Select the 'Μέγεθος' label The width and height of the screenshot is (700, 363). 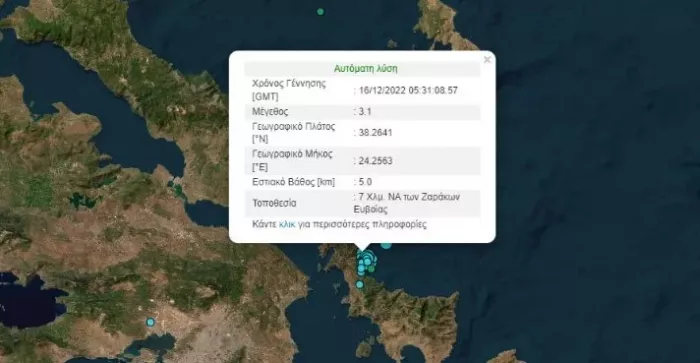(x=270, y=112)
